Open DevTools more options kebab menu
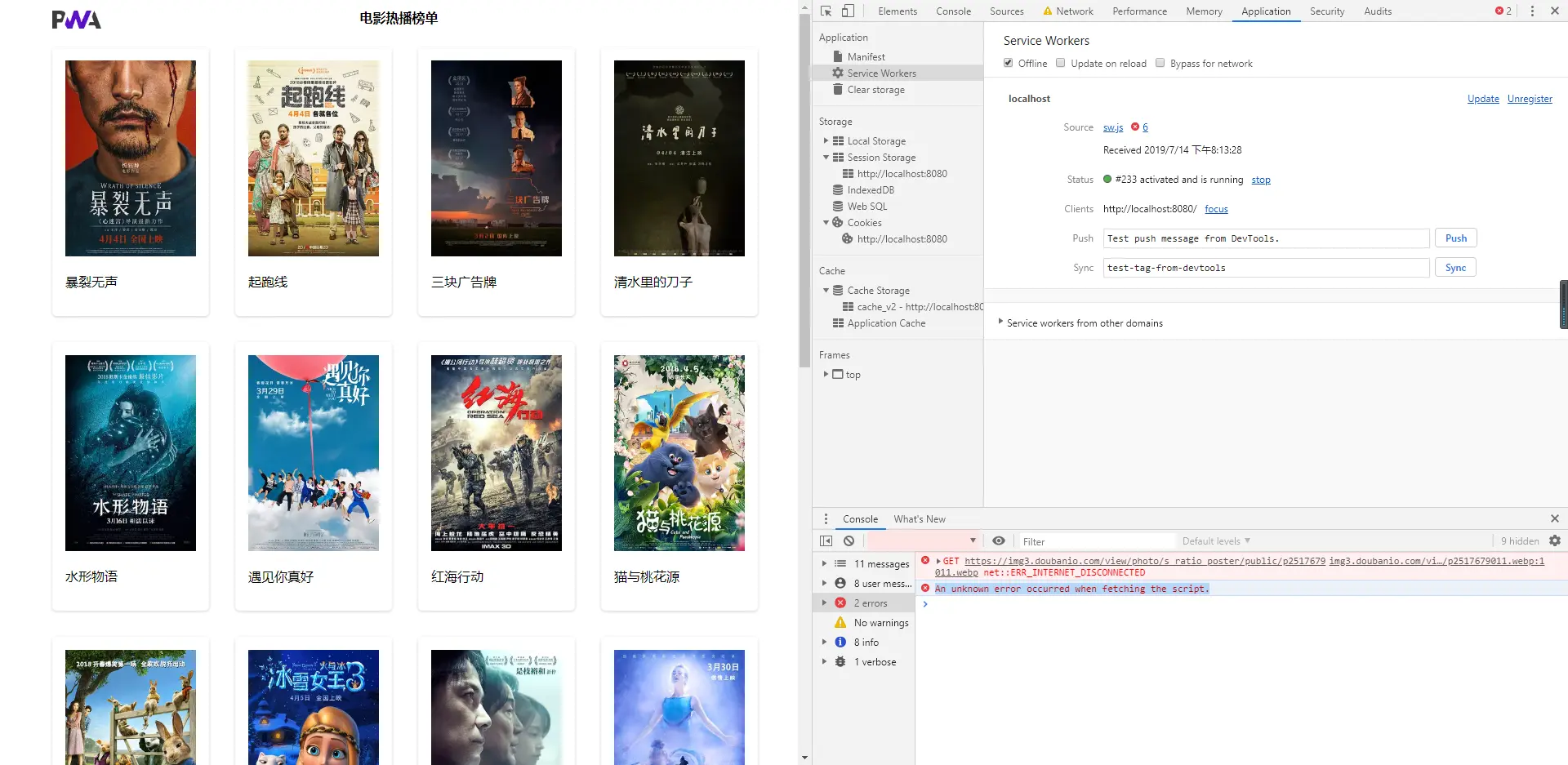The image size is (1568, 765). coord(1532,11)
